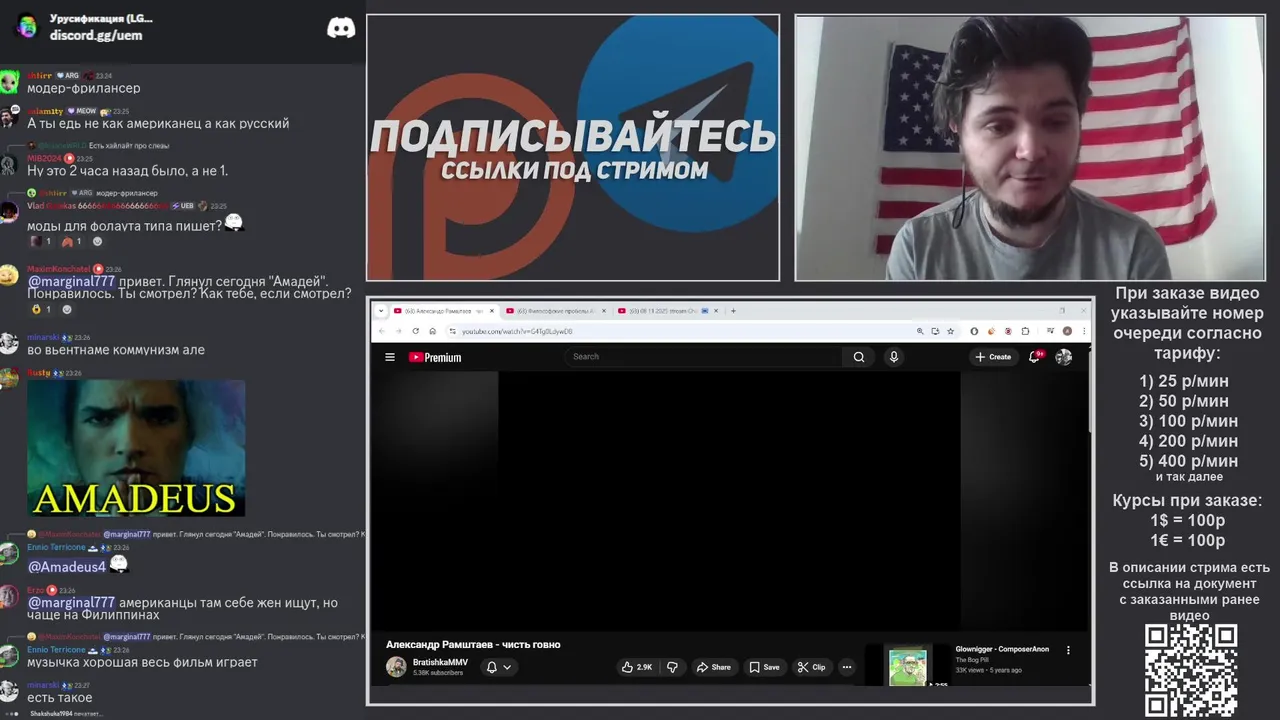Click the '1$ = 100р' exchange rate text
The height and width of the screenshot is (720, 1280).
pos(1187,520)
